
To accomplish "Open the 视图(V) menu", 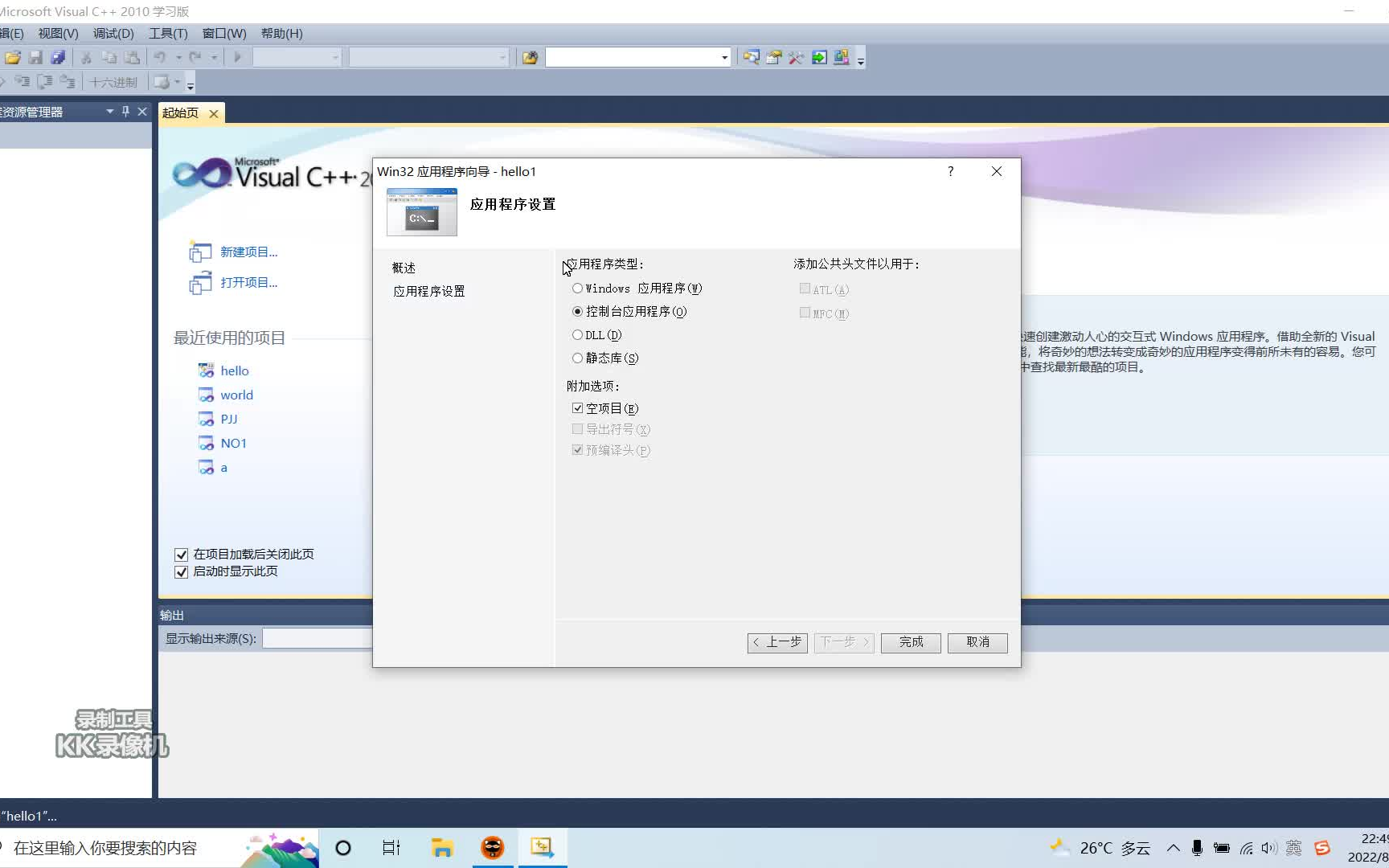I will coord(58,34).
